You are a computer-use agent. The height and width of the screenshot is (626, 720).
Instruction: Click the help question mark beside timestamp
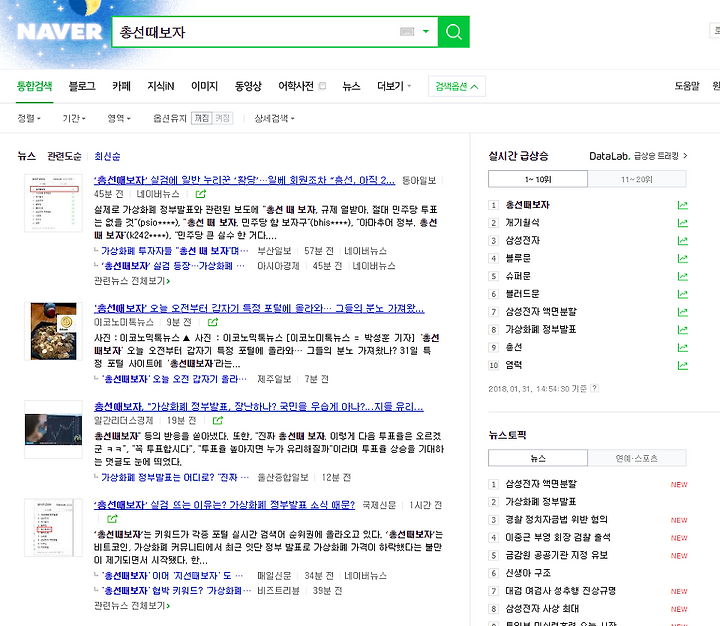[x=594, y=388]
